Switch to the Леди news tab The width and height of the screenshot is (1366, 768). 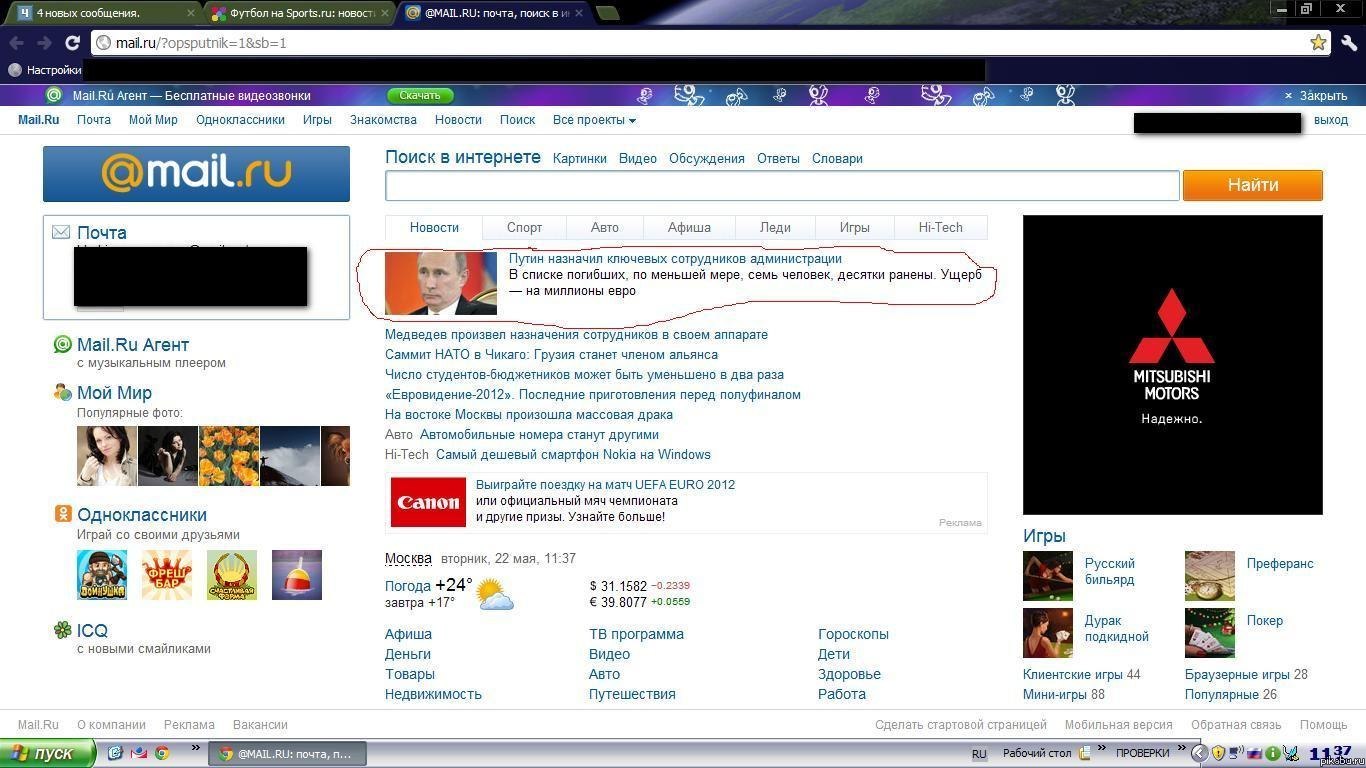pos(775,227)
